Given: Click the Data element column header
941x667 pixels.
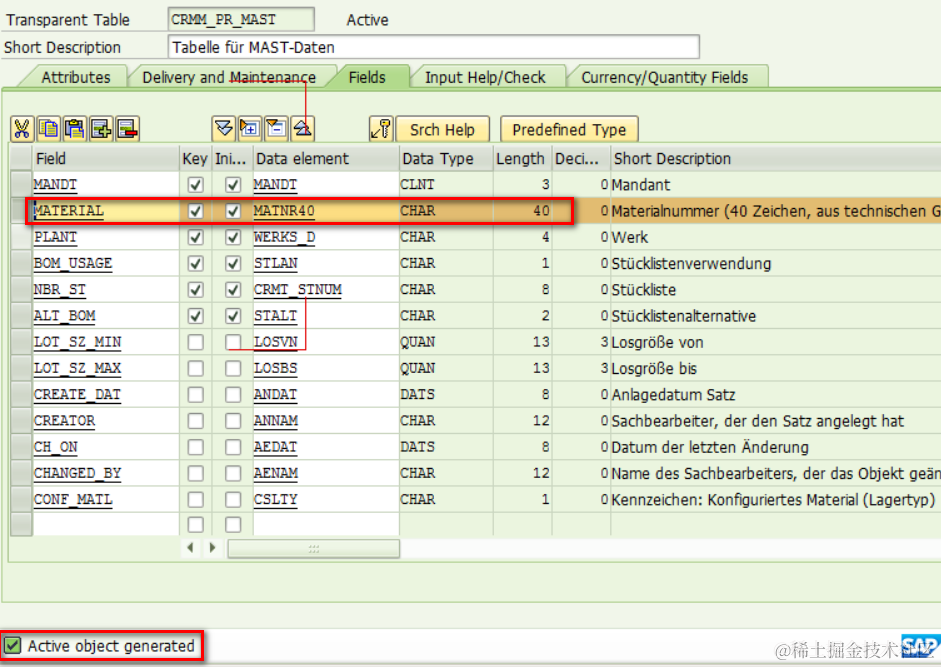Looking at the screenshot, I should click(x=326, y=158).
